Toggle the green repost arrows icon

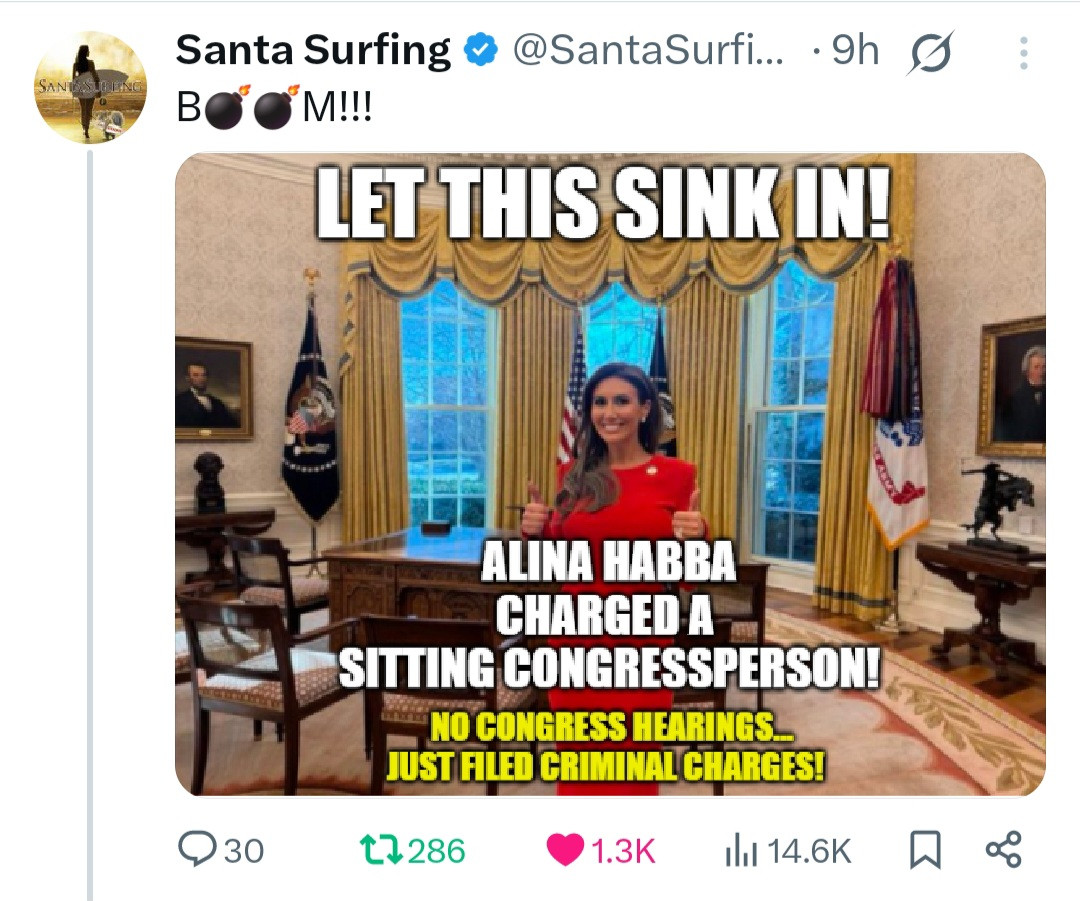381,850
